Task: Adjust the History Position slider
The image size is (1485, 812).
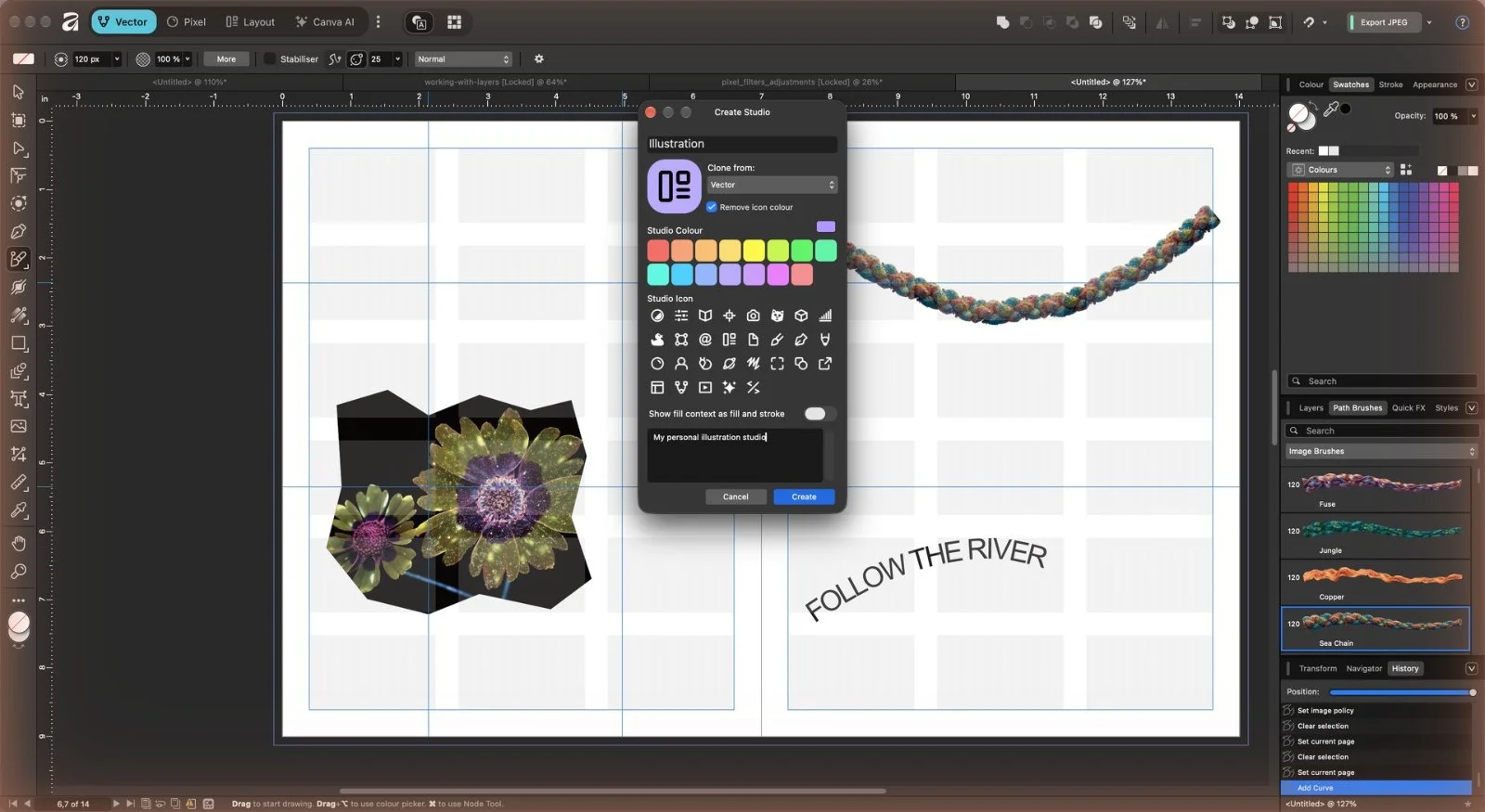Action: (x=1401, y=692)
